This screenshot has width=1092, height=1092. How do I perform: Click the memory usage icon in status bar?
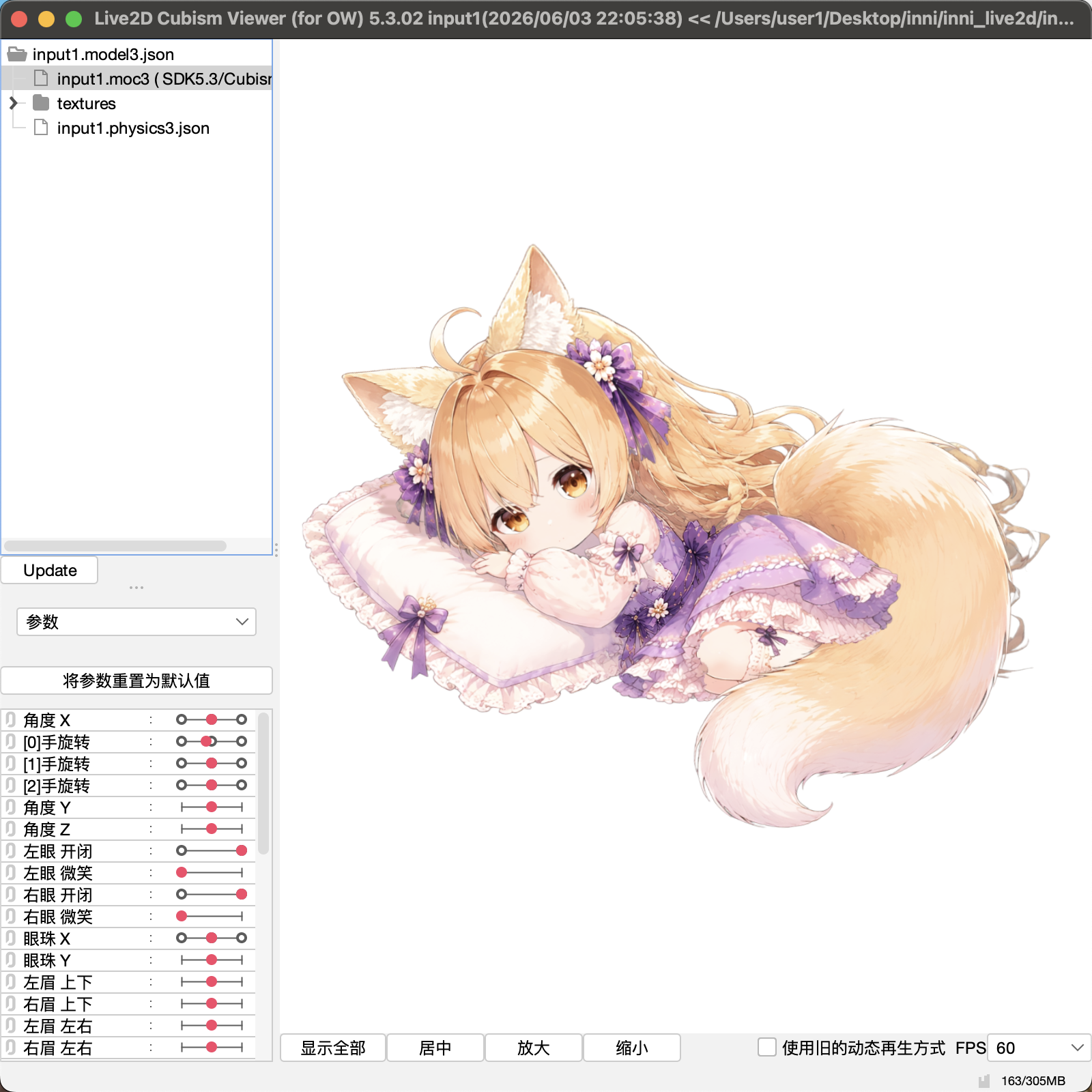984,1081
